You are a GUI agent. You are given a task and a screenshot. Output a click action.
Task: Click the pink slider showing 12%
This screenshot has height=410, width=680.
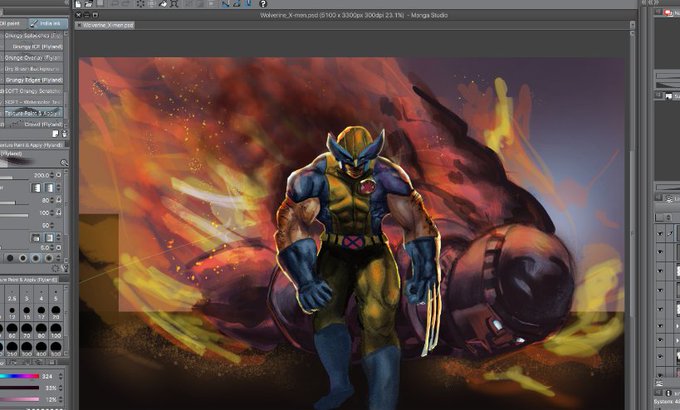coord(20,399)
